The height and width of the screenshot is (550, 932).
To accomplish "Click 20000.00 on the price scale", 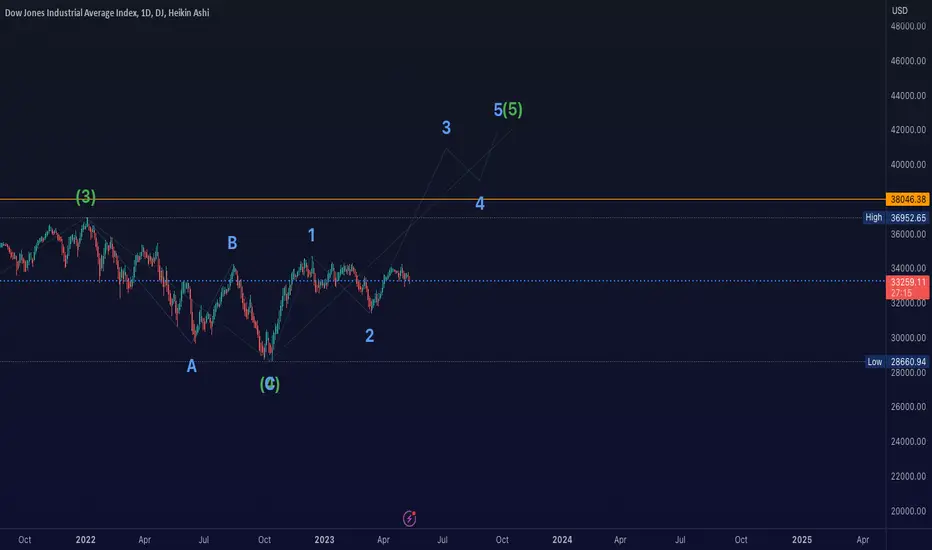I will pos(908,511).
